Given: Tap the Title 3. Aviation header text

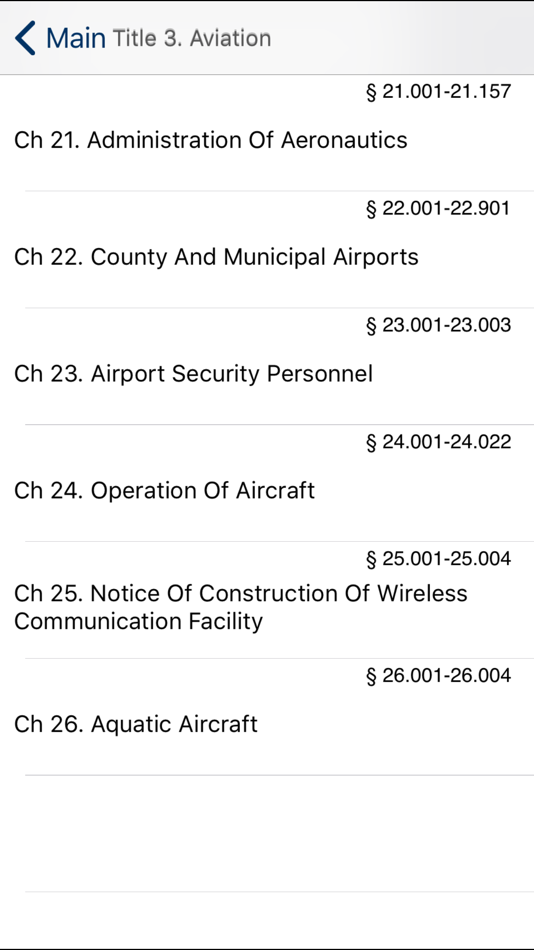Looking at the screenshot, I should [192, 38].
